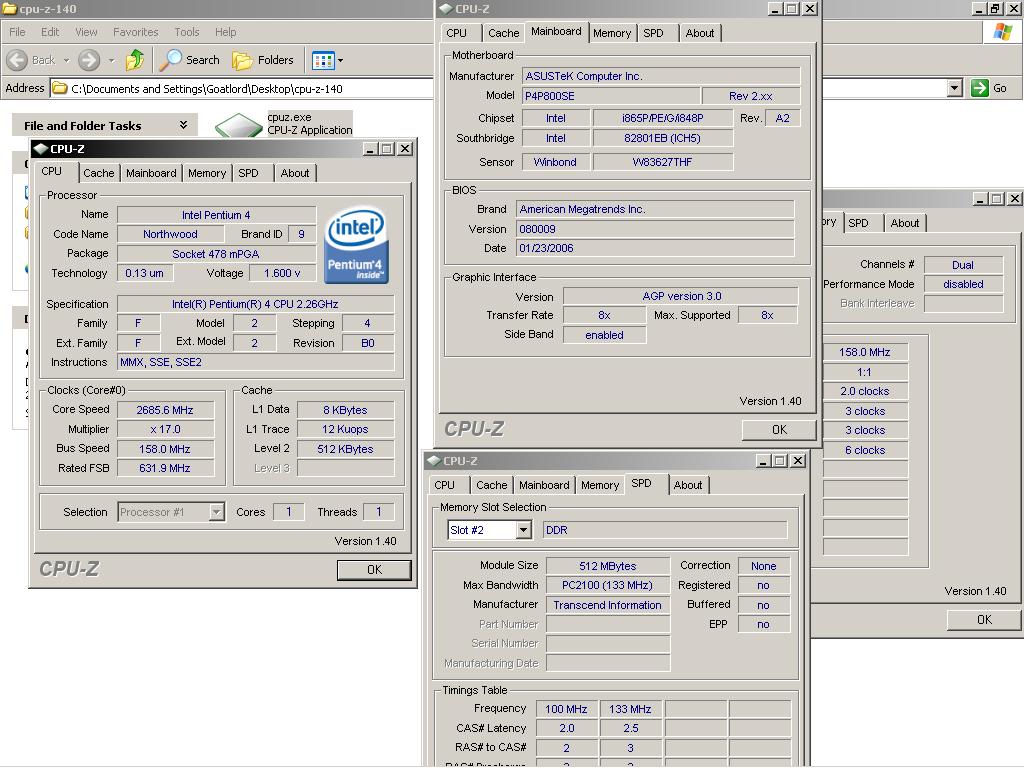
Task: Click the PC2100 (133 MHz) bandwidth field
Action: [608, 585]
